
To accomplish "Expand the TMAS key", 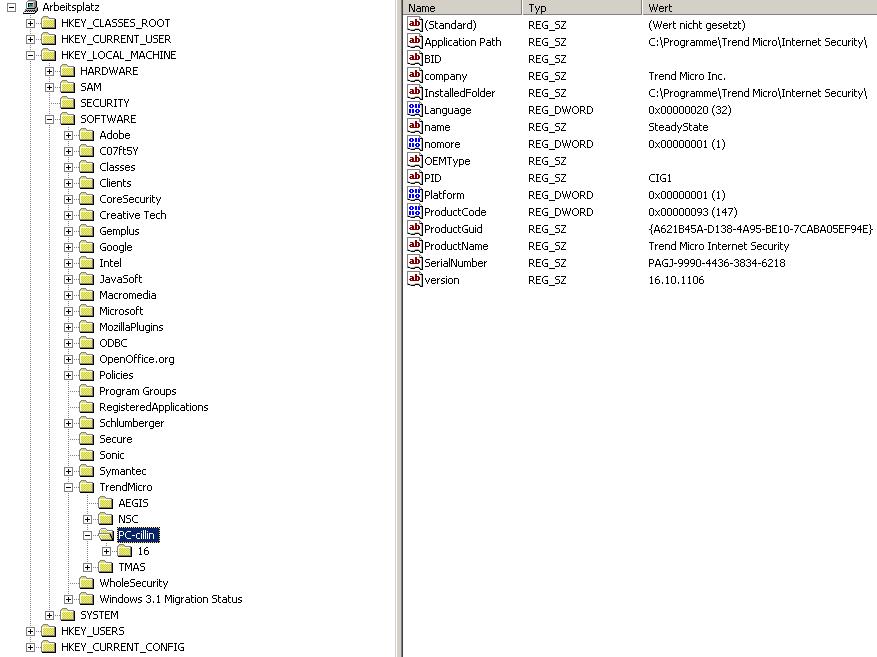I will coord(87,568).
